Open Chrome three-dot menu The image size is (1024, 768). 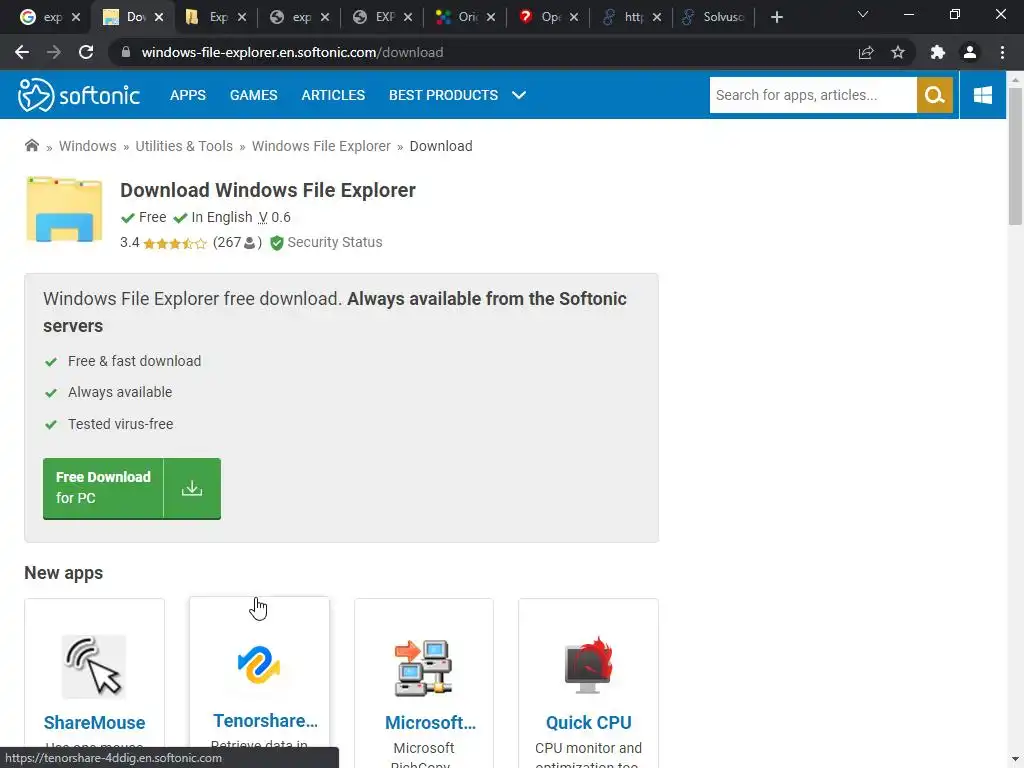pos(1002,52)
